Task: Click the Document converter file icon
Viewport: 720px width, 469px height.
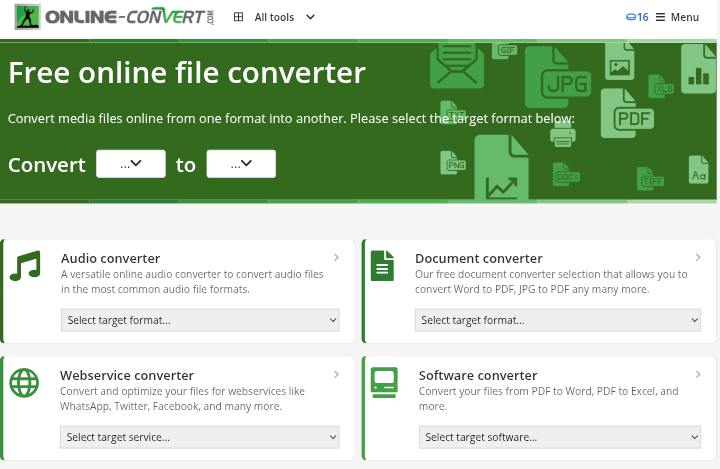Action: [x=382, y=266]
